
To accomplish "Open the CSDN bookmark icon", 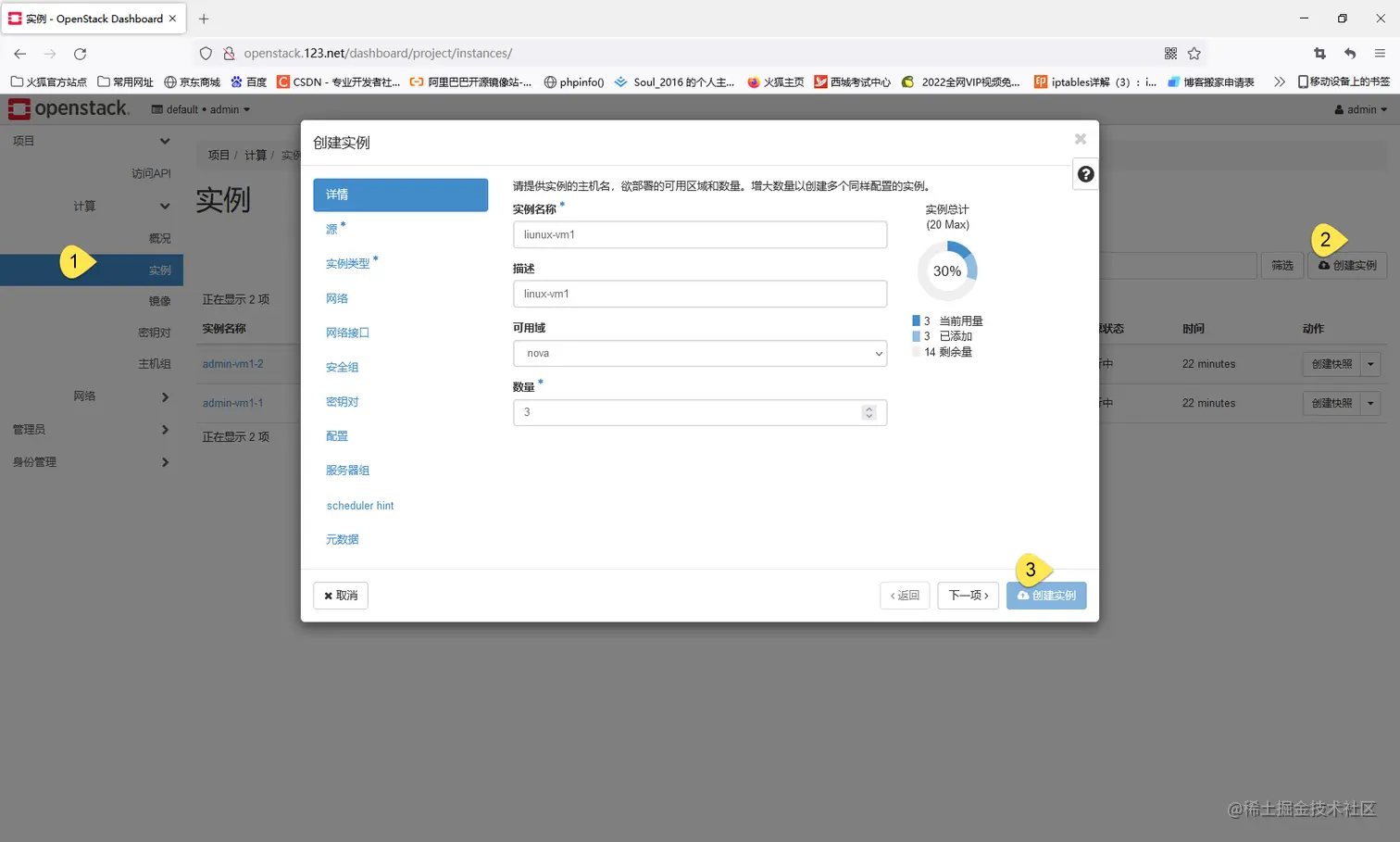I will click(x=282, y=82).
